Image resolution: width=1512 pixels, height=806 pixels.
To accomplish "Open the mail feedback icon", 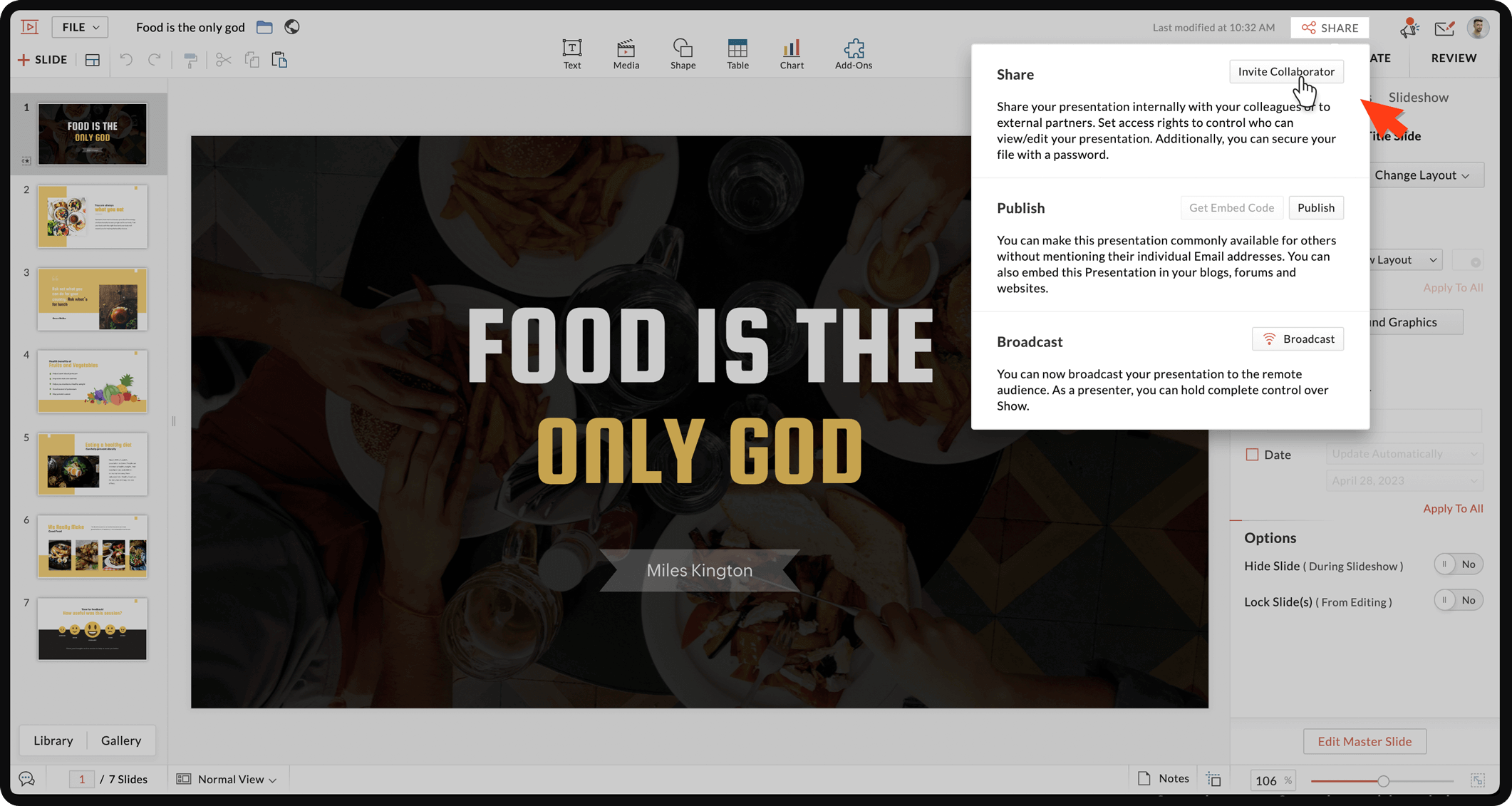I will coord(1445,28).
